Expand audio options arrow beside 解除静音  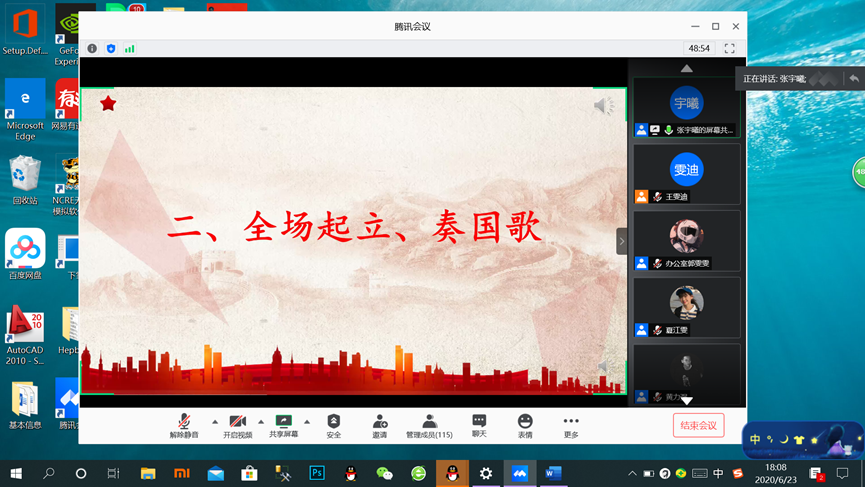tap(214, 421)
